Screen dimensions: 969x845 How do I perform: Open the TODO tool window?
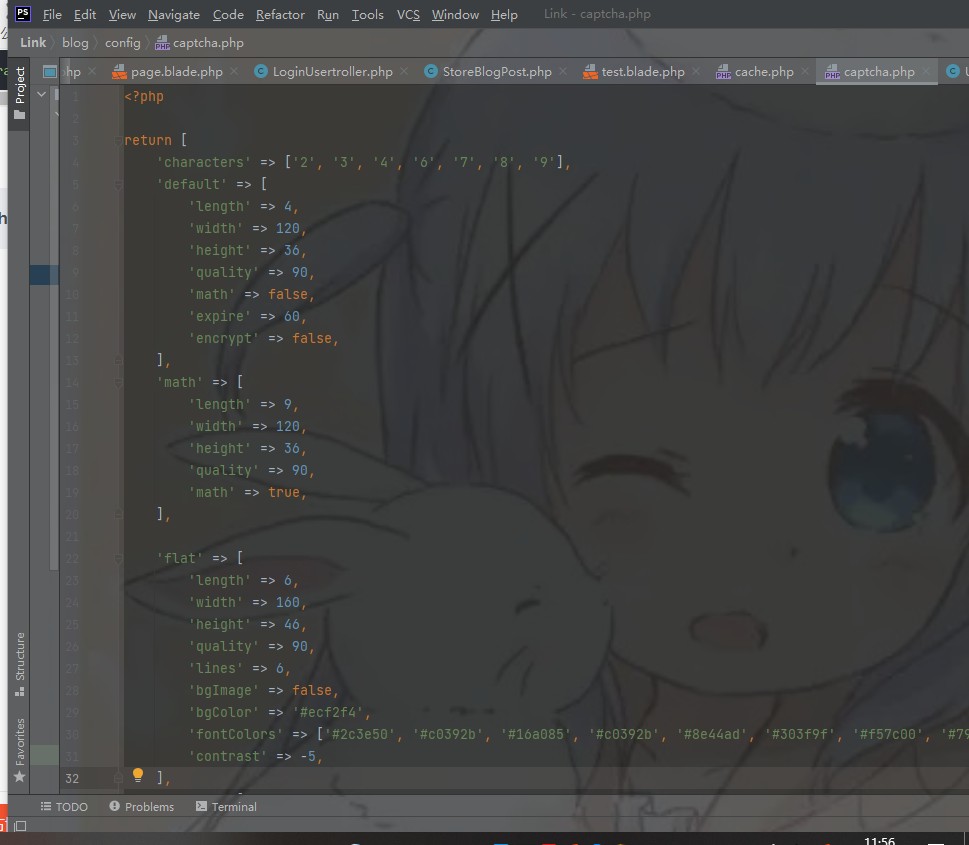click(64, 807)
